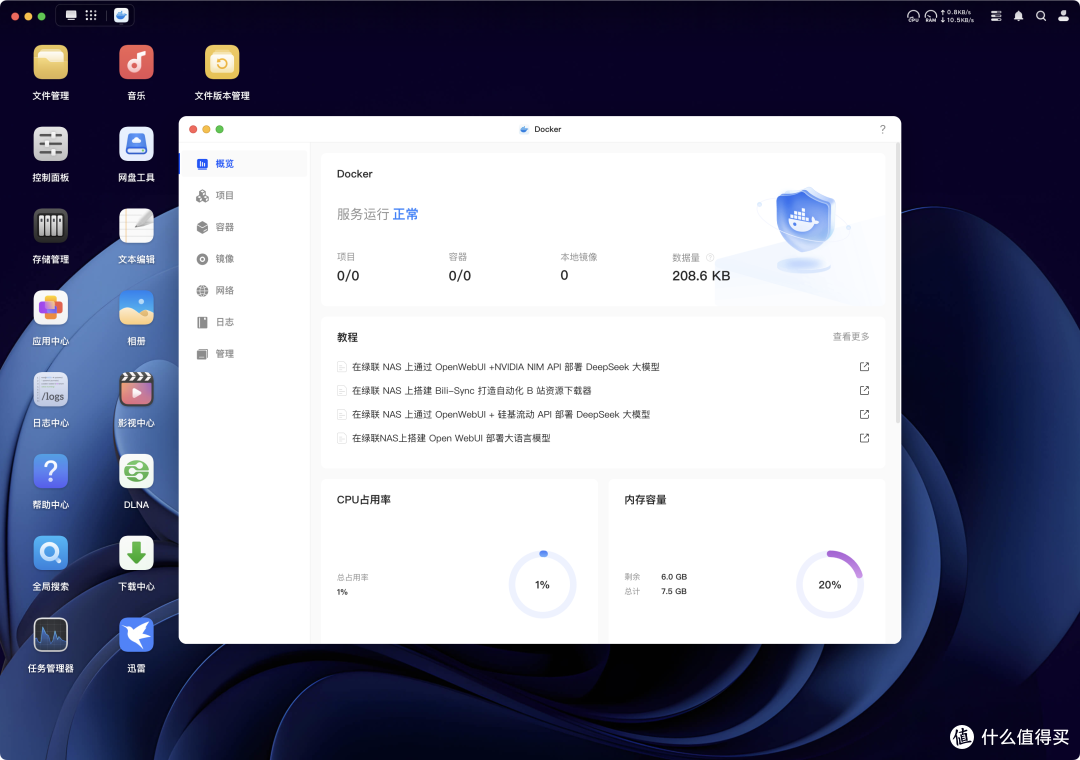Screen dimensions: 1080x760
Task: Open external link for the NVIDIA NIM API tutorial
Action: [x=864, y=367]
